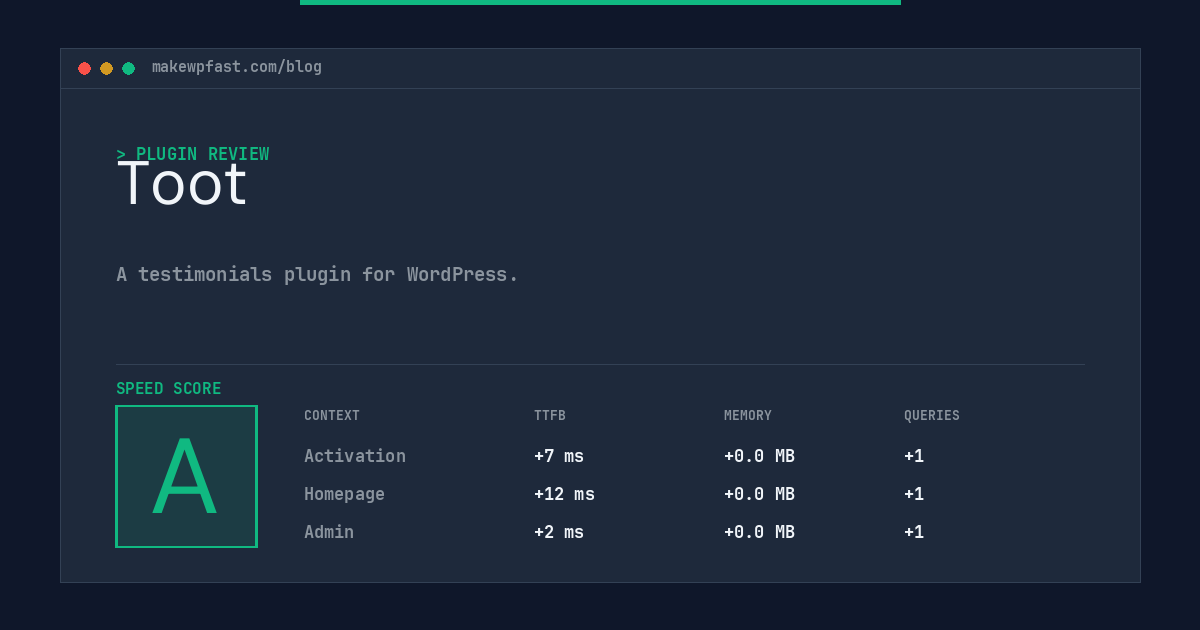Click the SPEED SCORE label
This screenshot has height=630, width=1200.
[x=169, y=388]
